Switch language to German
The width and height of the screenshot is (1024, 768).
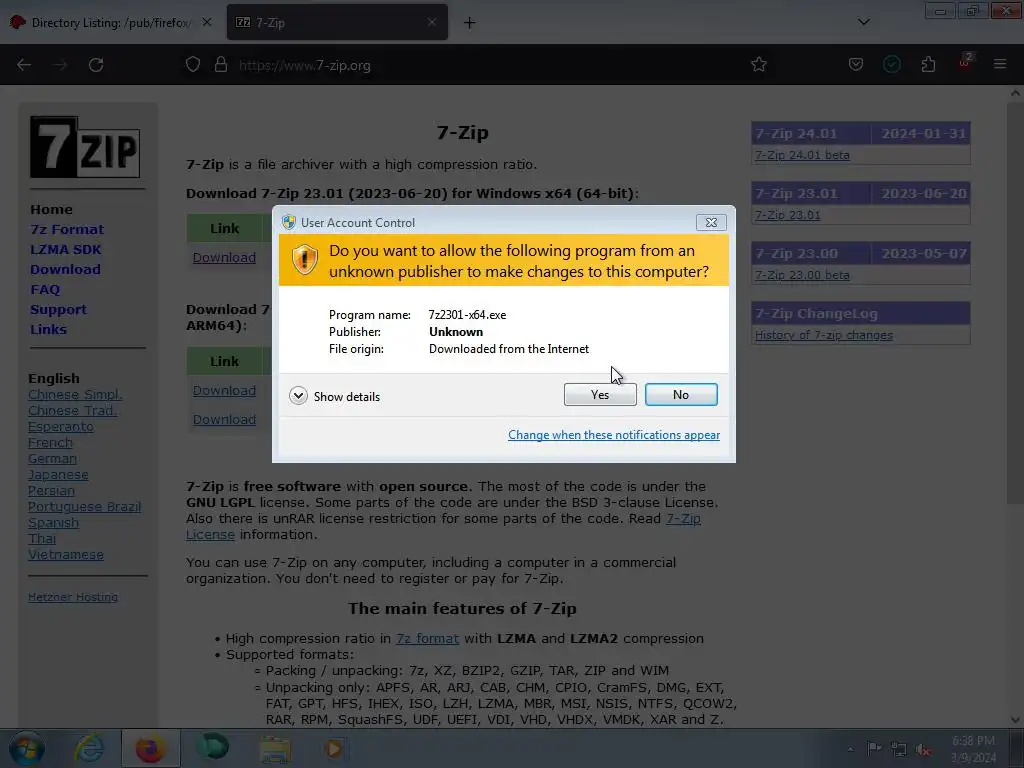52,458
